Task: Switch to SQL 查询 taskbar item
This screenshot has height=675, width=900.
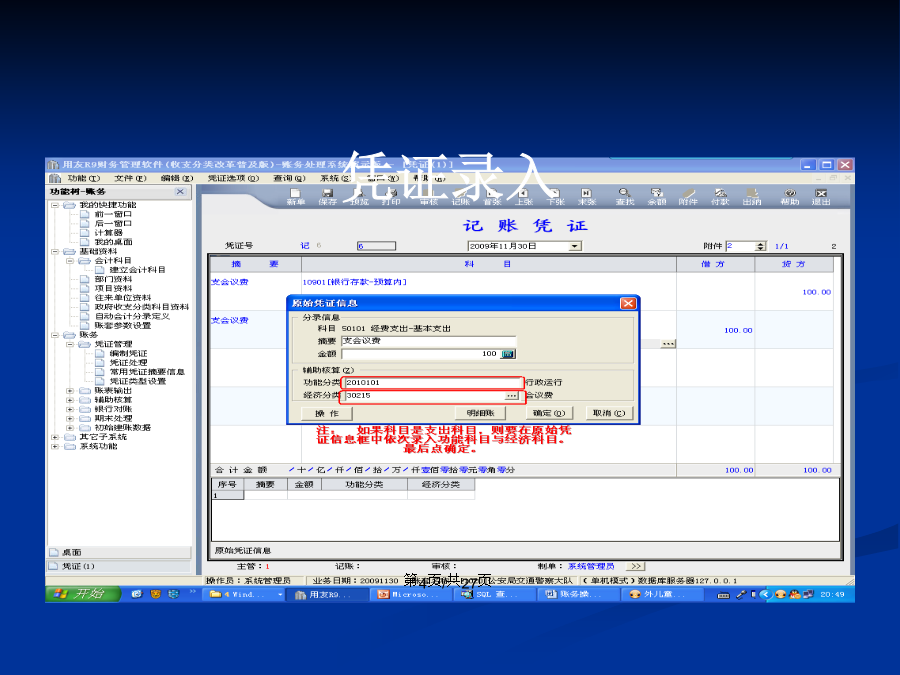Action: tap(493, 595)
